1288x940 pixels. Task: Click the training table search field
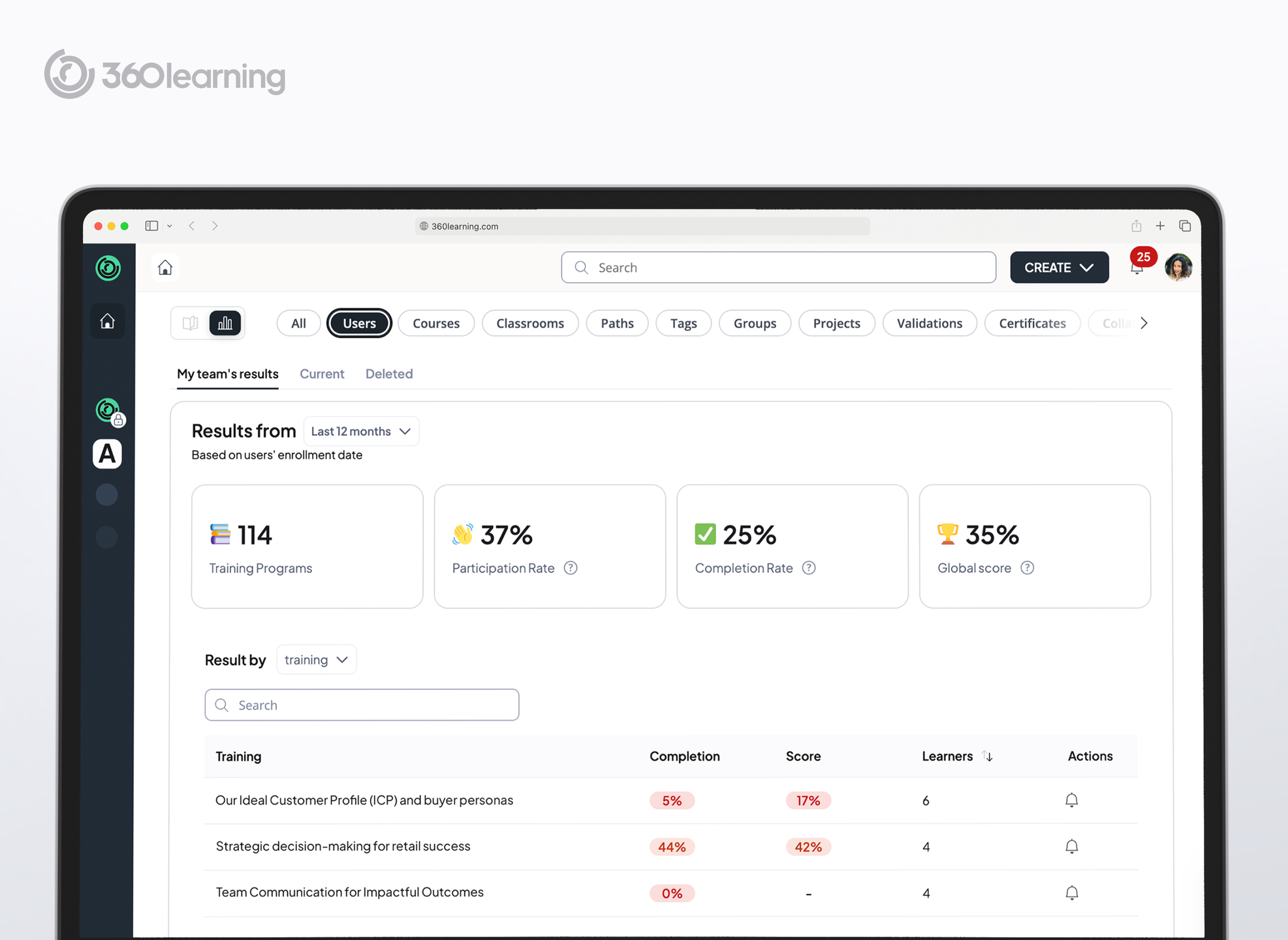click(x=362, y=705)
